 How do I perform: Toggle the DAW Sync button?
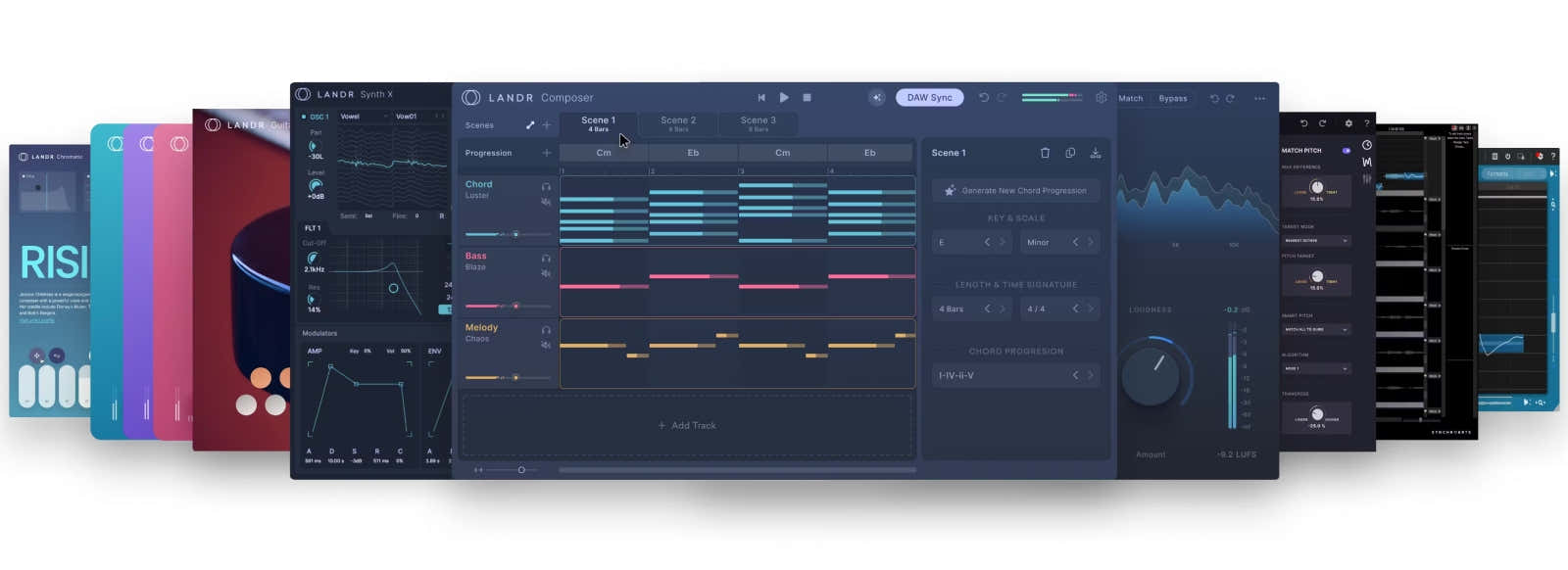930,98
